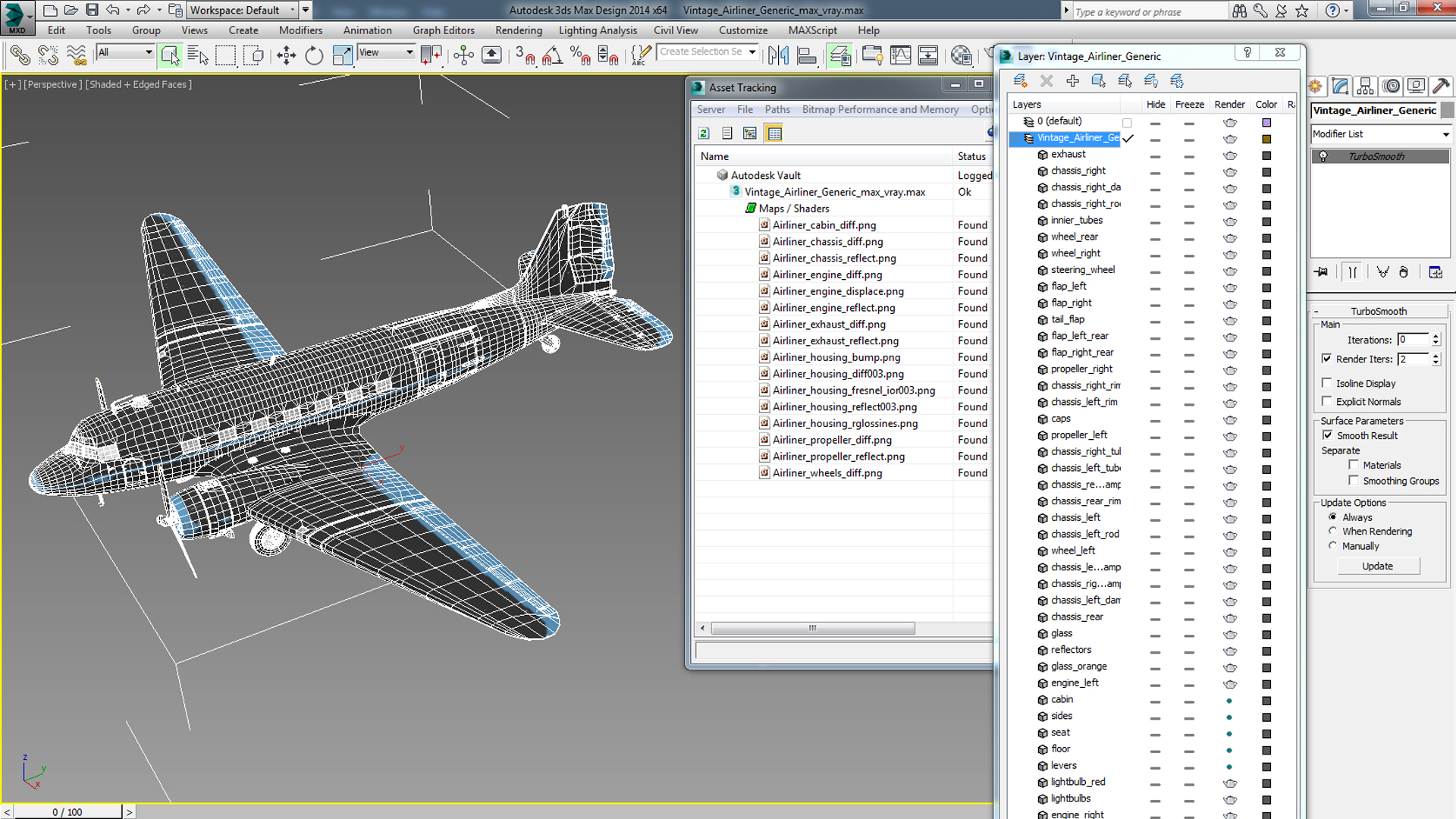The width and height of the screenshot is (1456, 819).
Task: Activate the Select Object tool
Action: (x=170, y=55)
